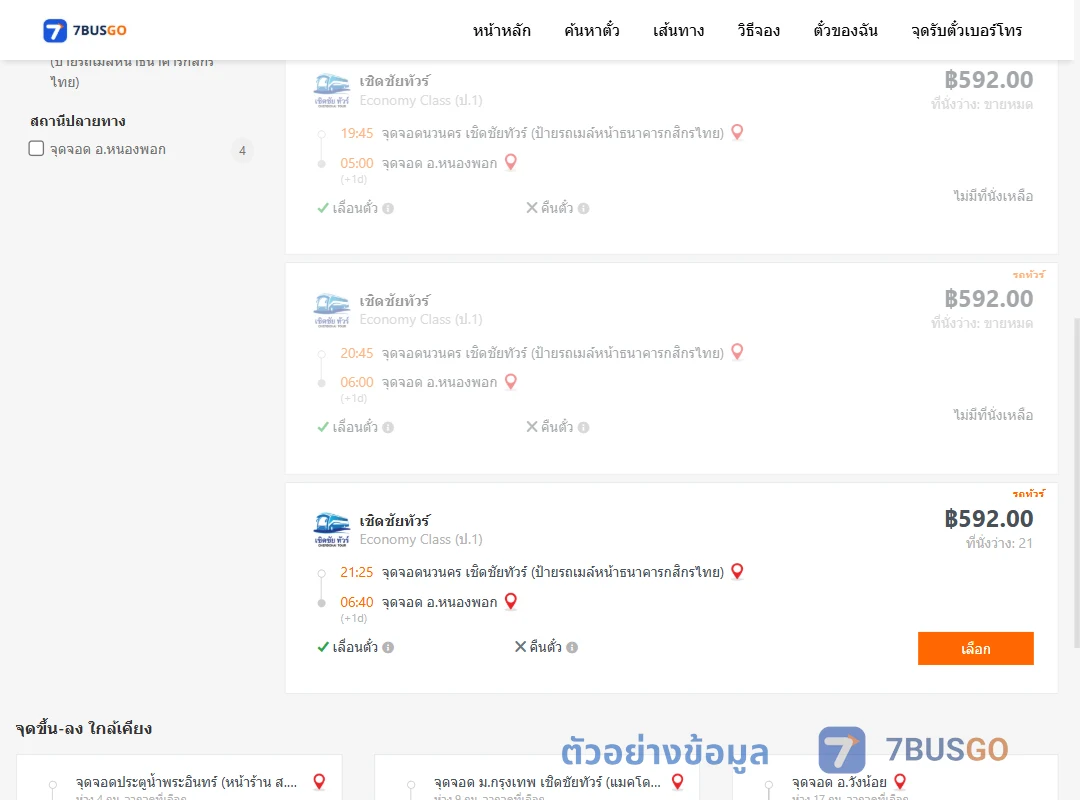Open the จุดรับตั๋วเบอร์โทร menu item
Viewport: 1080px width, 800px height.
coord(966,30)
